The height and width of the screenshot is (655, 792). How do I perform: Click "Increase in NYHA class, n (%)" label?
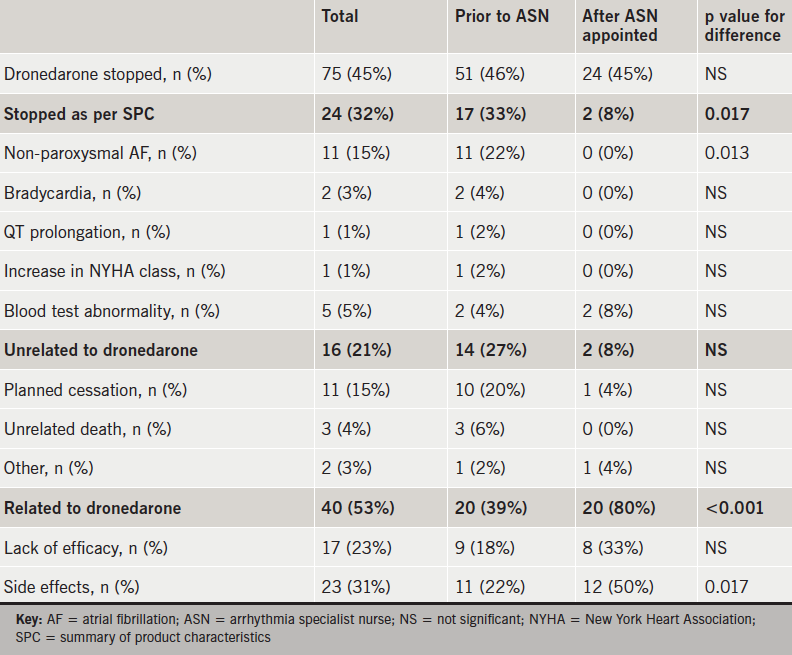click(x=114, y=272)
